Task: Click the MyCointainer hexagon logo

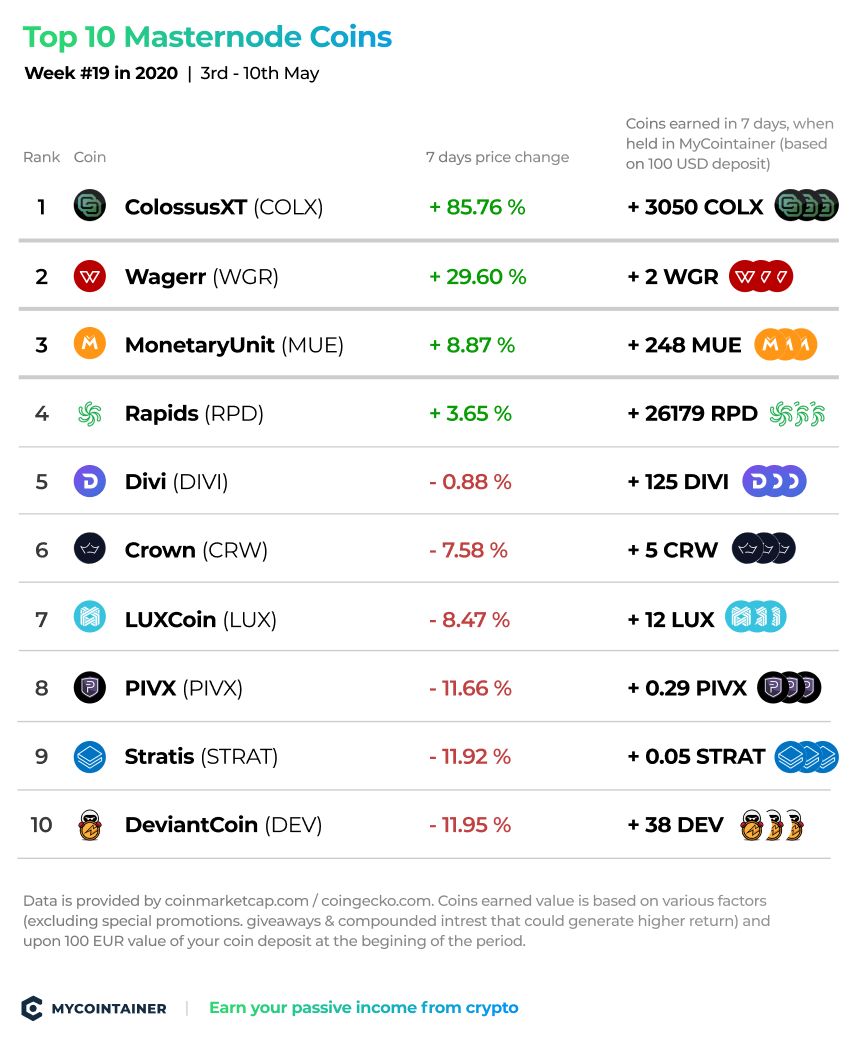Action: (x=32, y=1007)
